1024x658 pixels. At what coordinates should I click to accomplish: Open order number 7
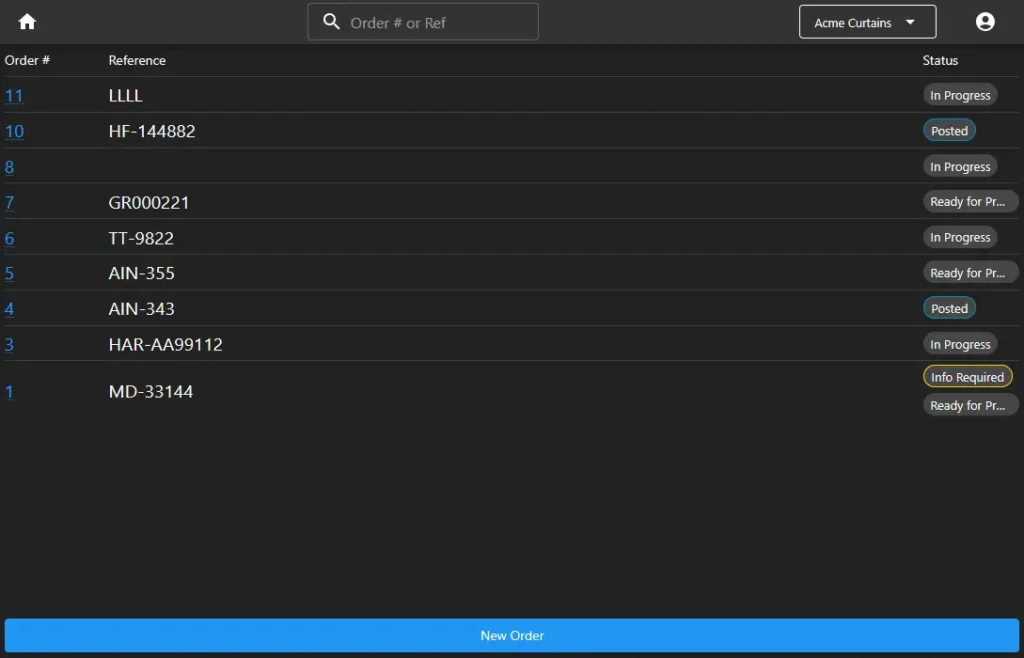(9, 202)
